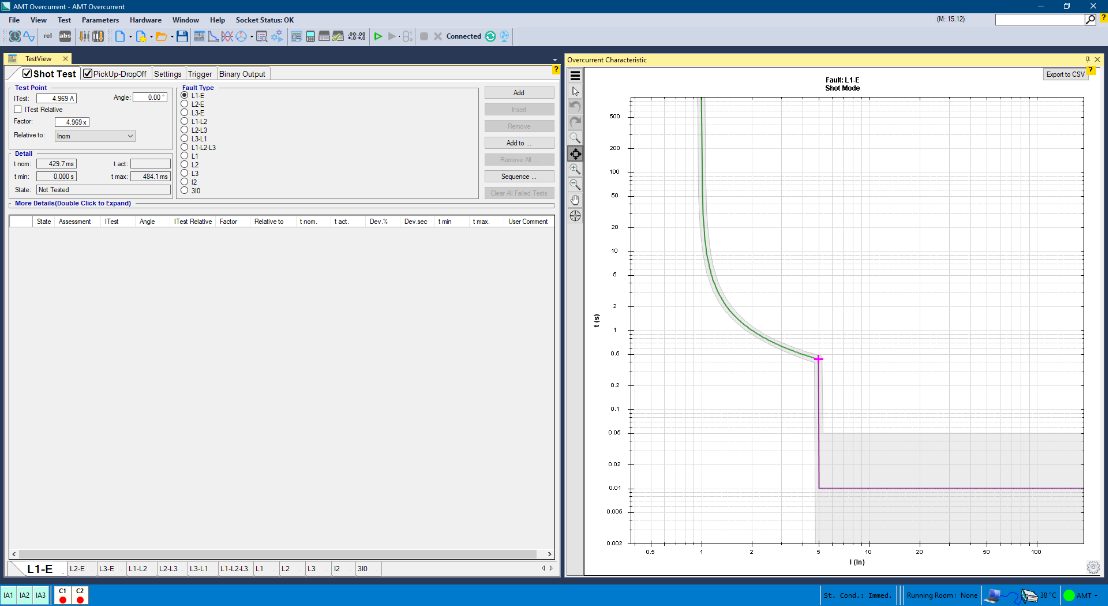The height and width of the screenshot is (606, 1108).
Task: Choose the L1-L2-L3 fault type option
Action: click(184, 147)
